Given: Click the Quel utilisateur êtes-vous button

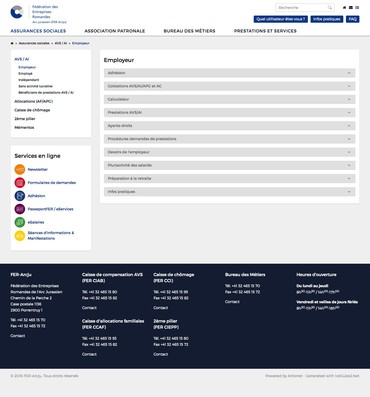Looking at the screenshot, I should pyautogui.click(x=281, y=19).
